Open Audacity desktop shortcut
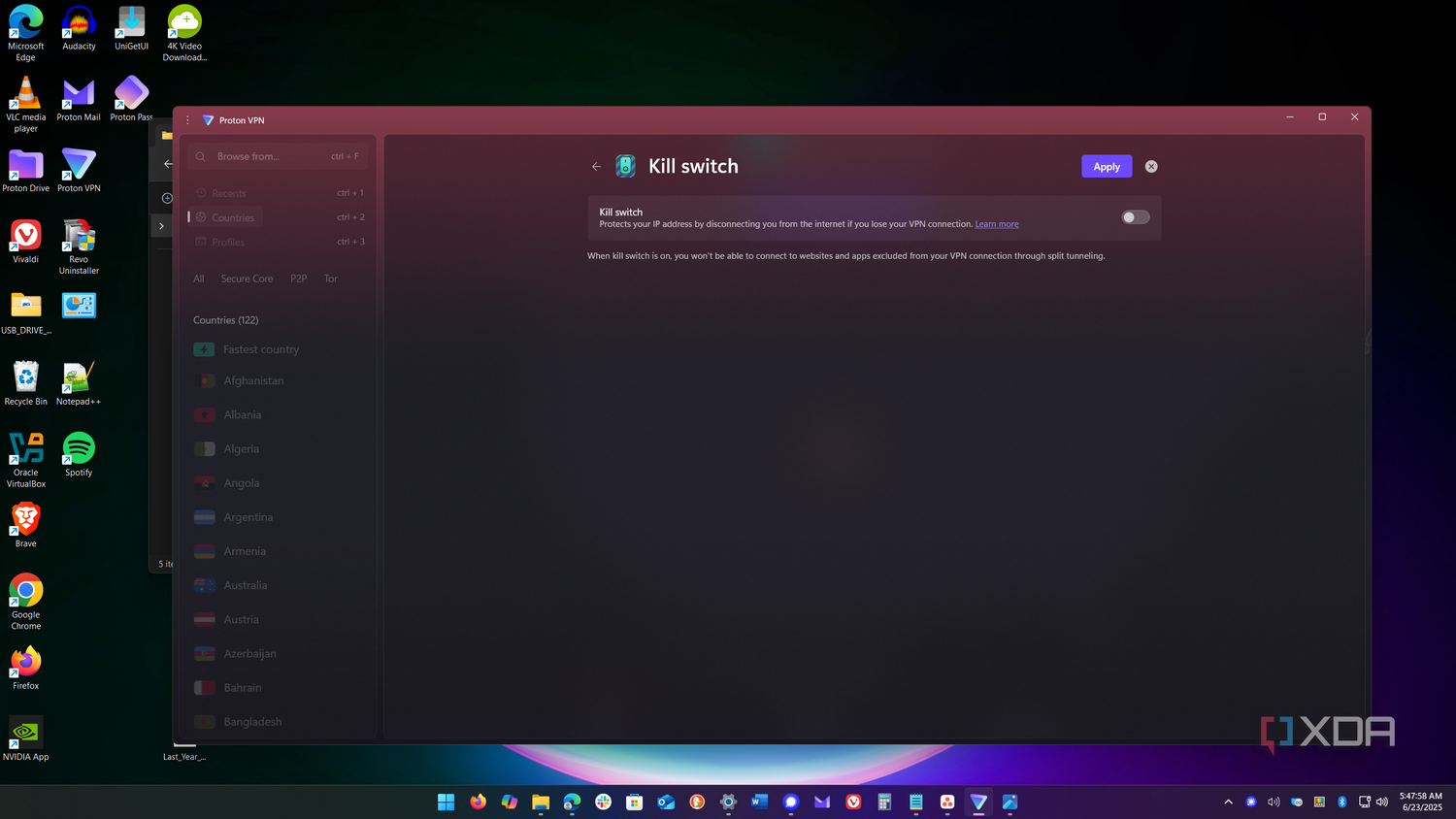 pos(79,28)
